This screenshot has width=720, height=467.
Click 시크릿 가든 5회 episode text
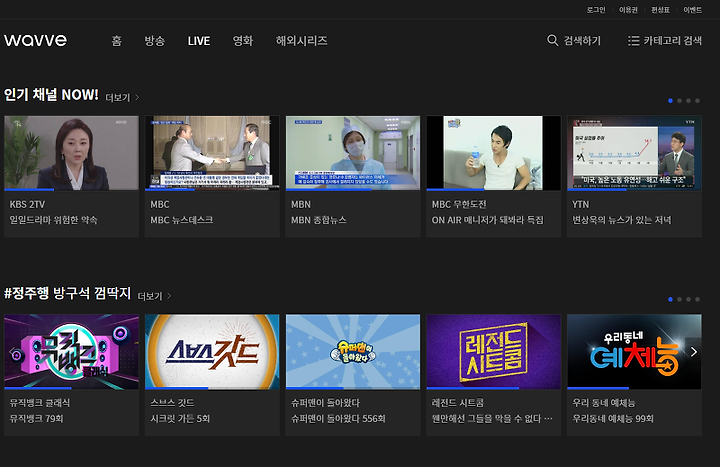pyautogui.click(x=180, y=418)
